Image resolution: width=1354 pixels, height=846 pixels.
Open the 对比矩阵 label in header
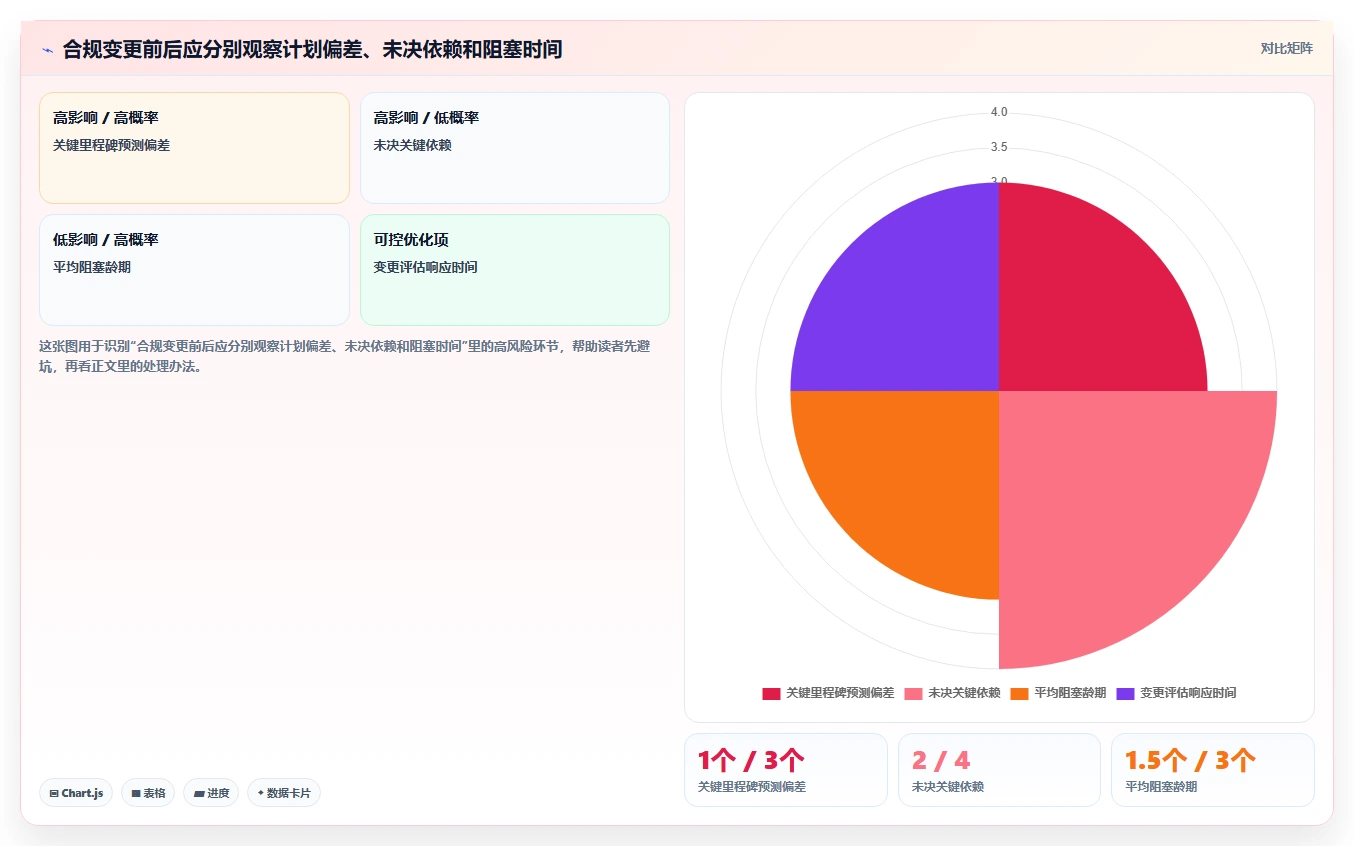click(x=1286, y=48)
